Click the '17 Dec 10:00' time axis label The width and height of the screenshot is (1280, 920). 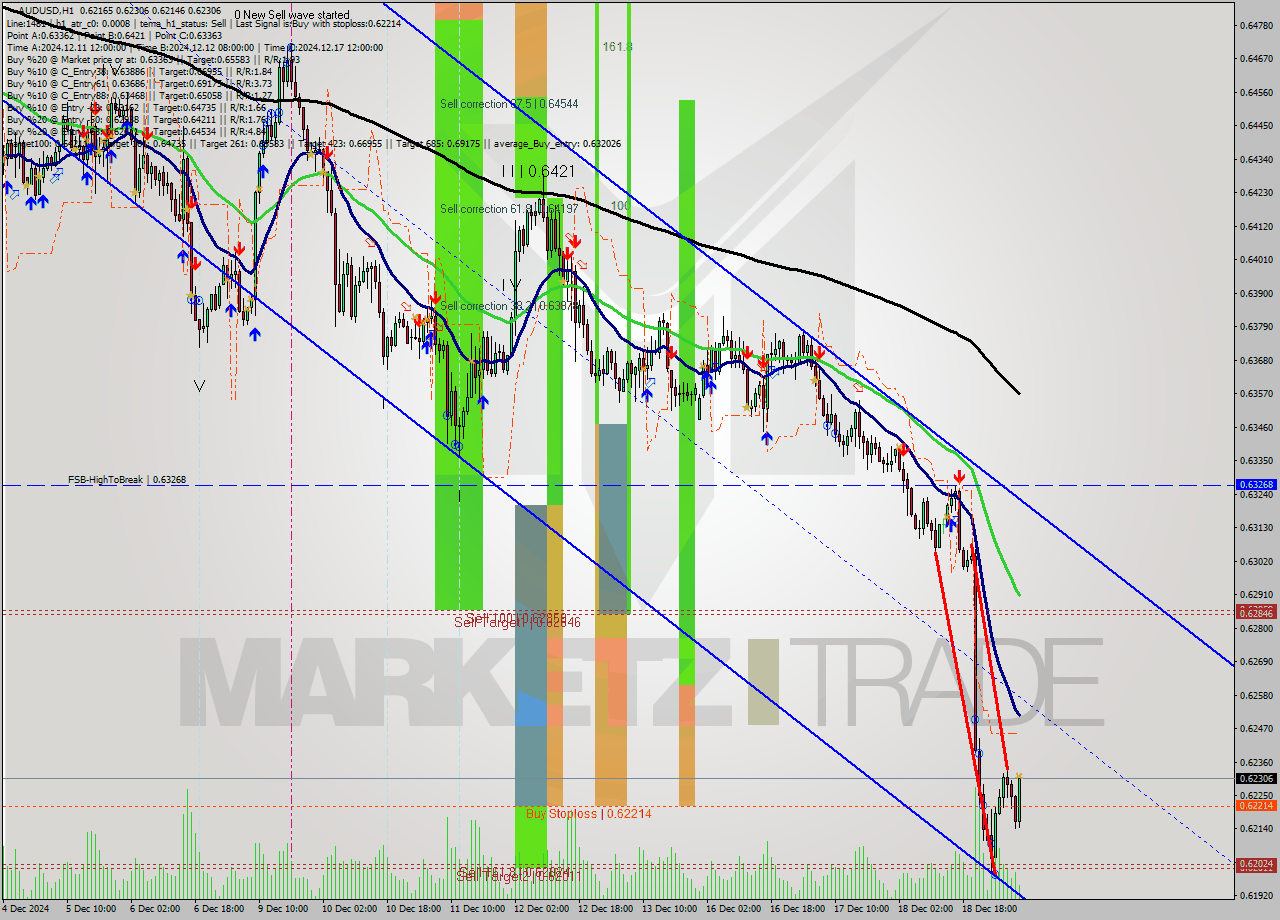(861, 909)
